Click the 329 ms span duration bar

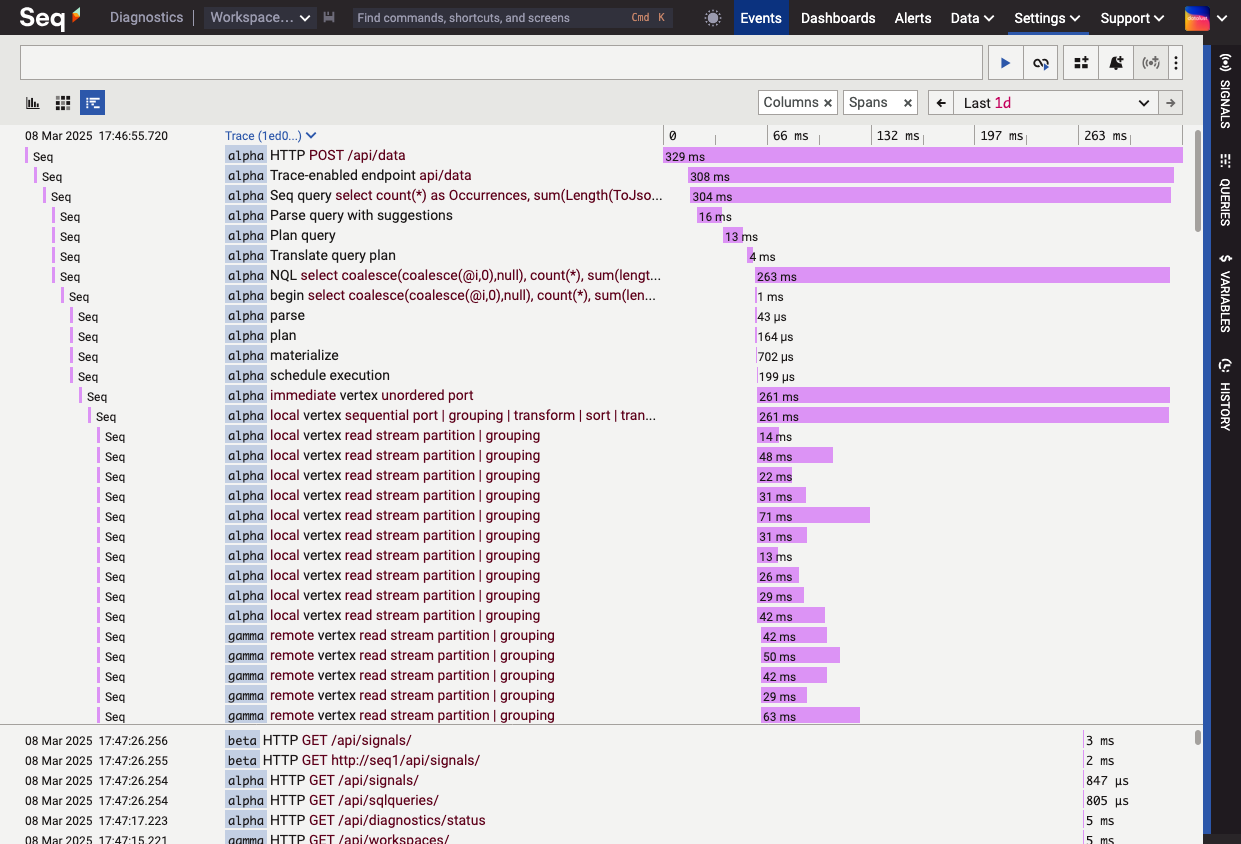click(923, 156)
